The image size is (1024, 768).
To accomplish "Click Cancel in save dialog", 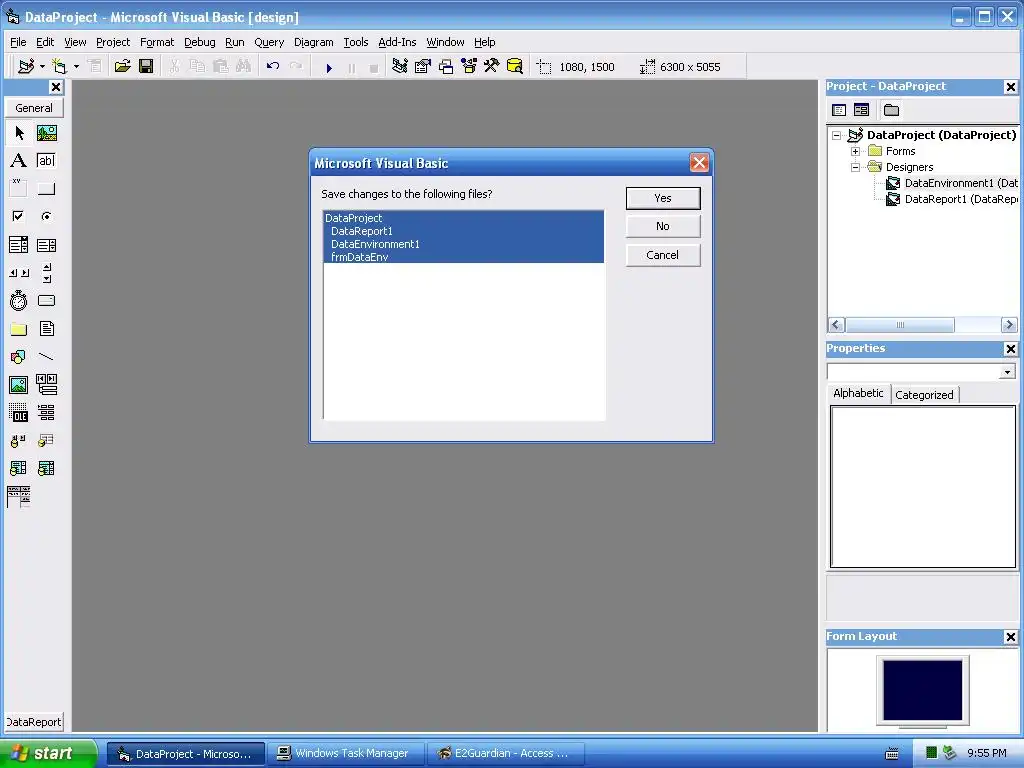I will 663,255.
